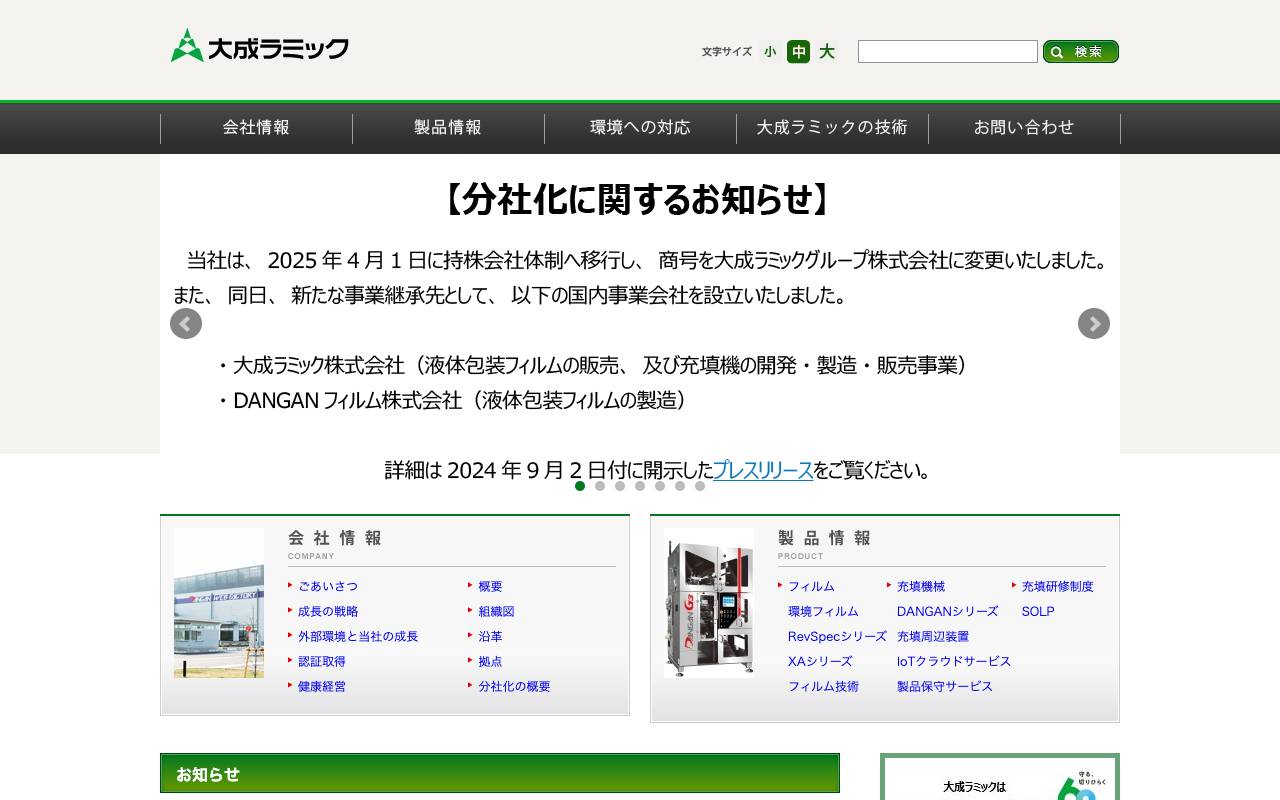Open the 製品情報 navigation menu
Viewport: 1280px width, 800px height.
point(448,128)
